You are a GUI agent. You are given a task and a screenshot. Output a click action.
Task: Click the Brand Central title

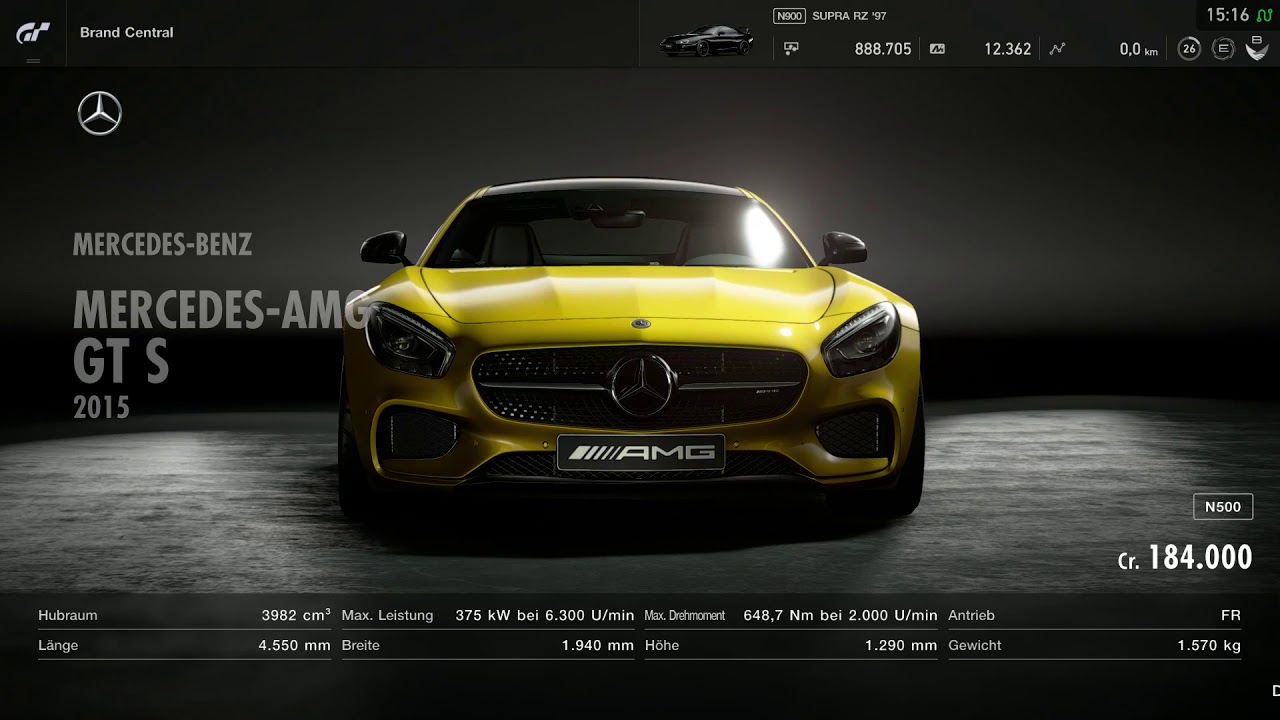tap(127, 32)
